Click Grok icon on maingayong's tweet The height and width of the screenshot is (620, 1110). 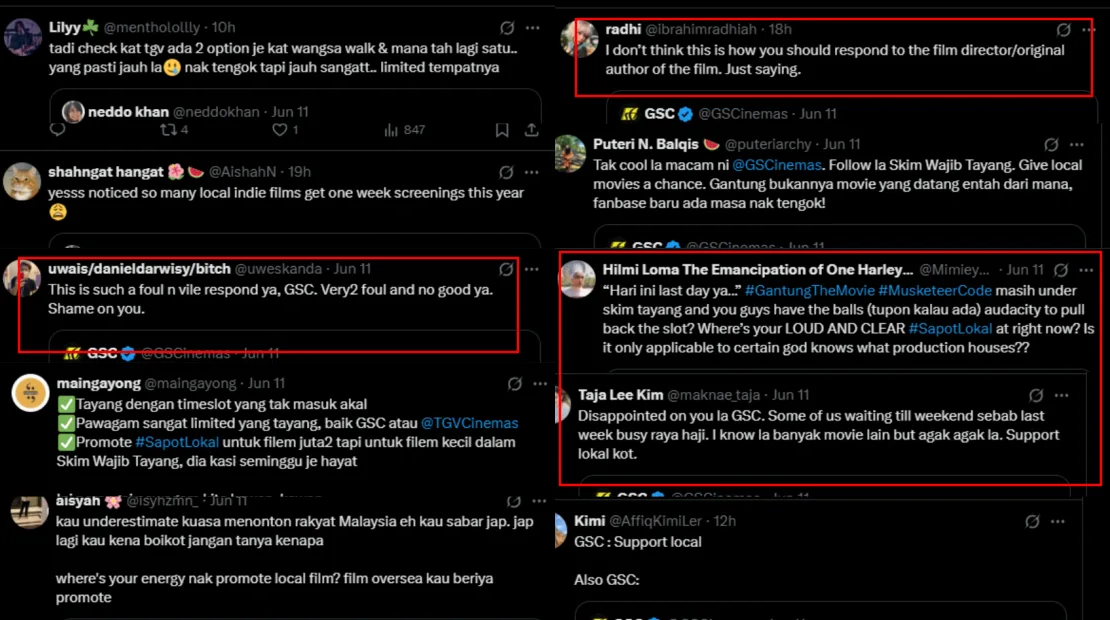[514, 383]
